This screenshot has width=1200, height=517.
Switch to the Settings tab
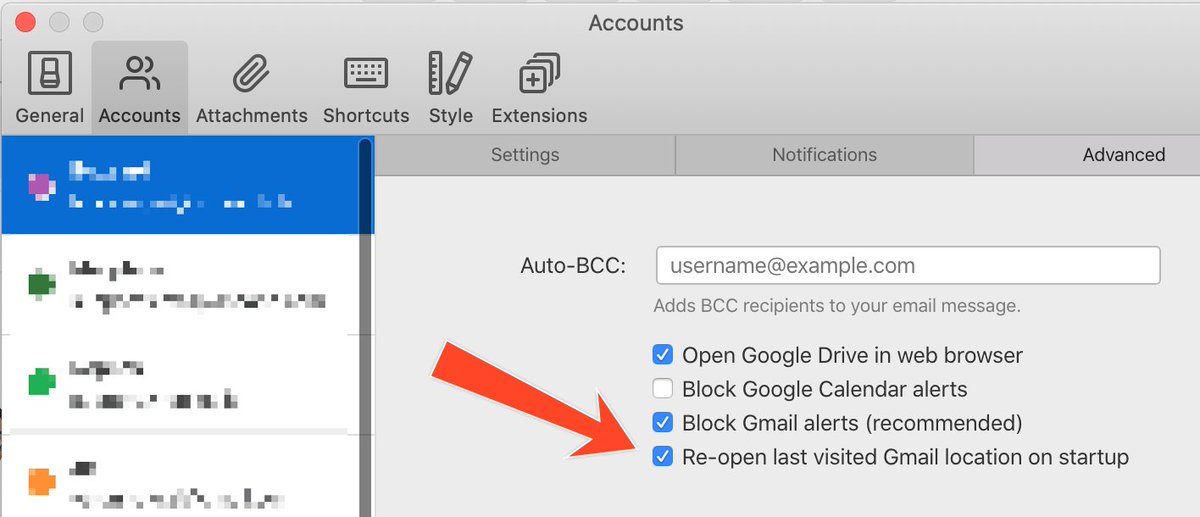pos(525,155)
